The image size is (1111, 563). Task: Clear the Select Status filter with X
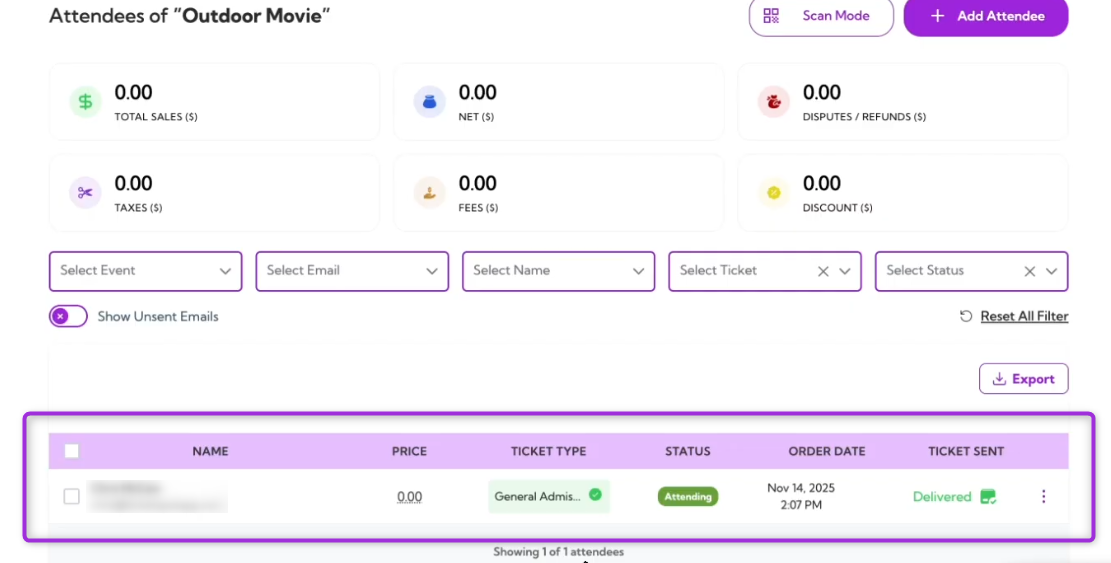(1030, 271)
